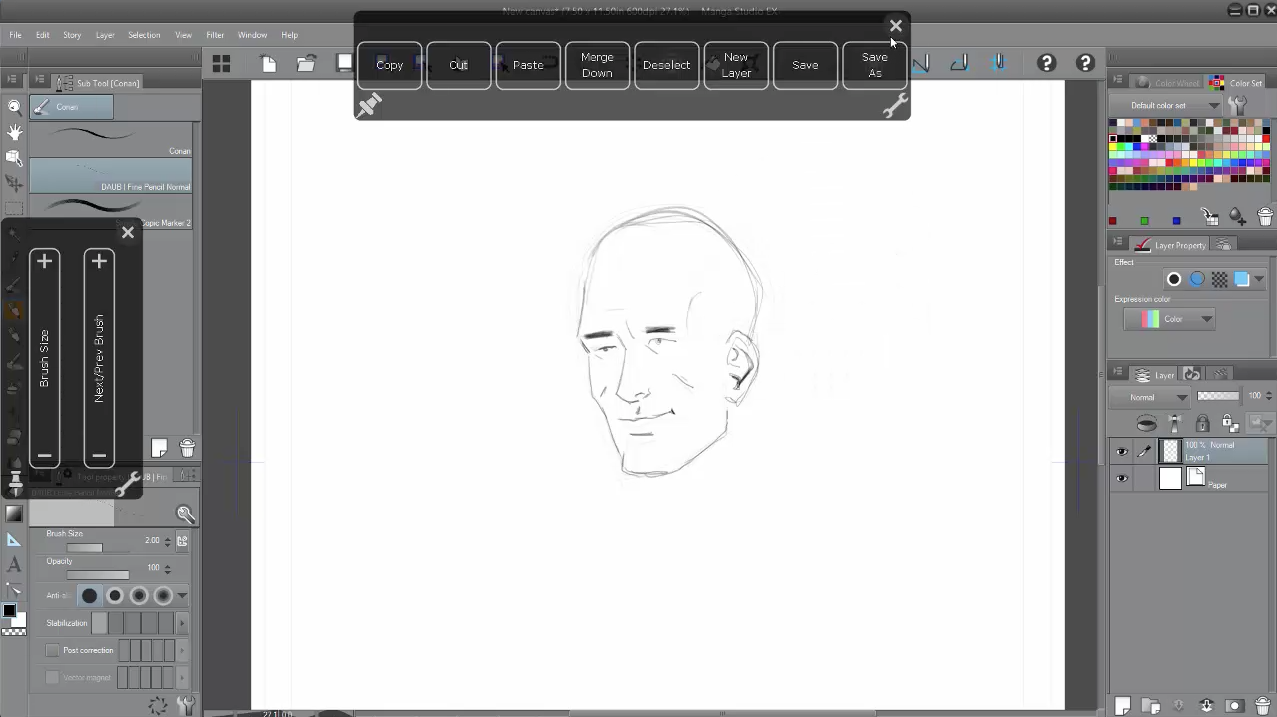
Task: Open color set wrench settings
Action: click(x=1238, y=105)
